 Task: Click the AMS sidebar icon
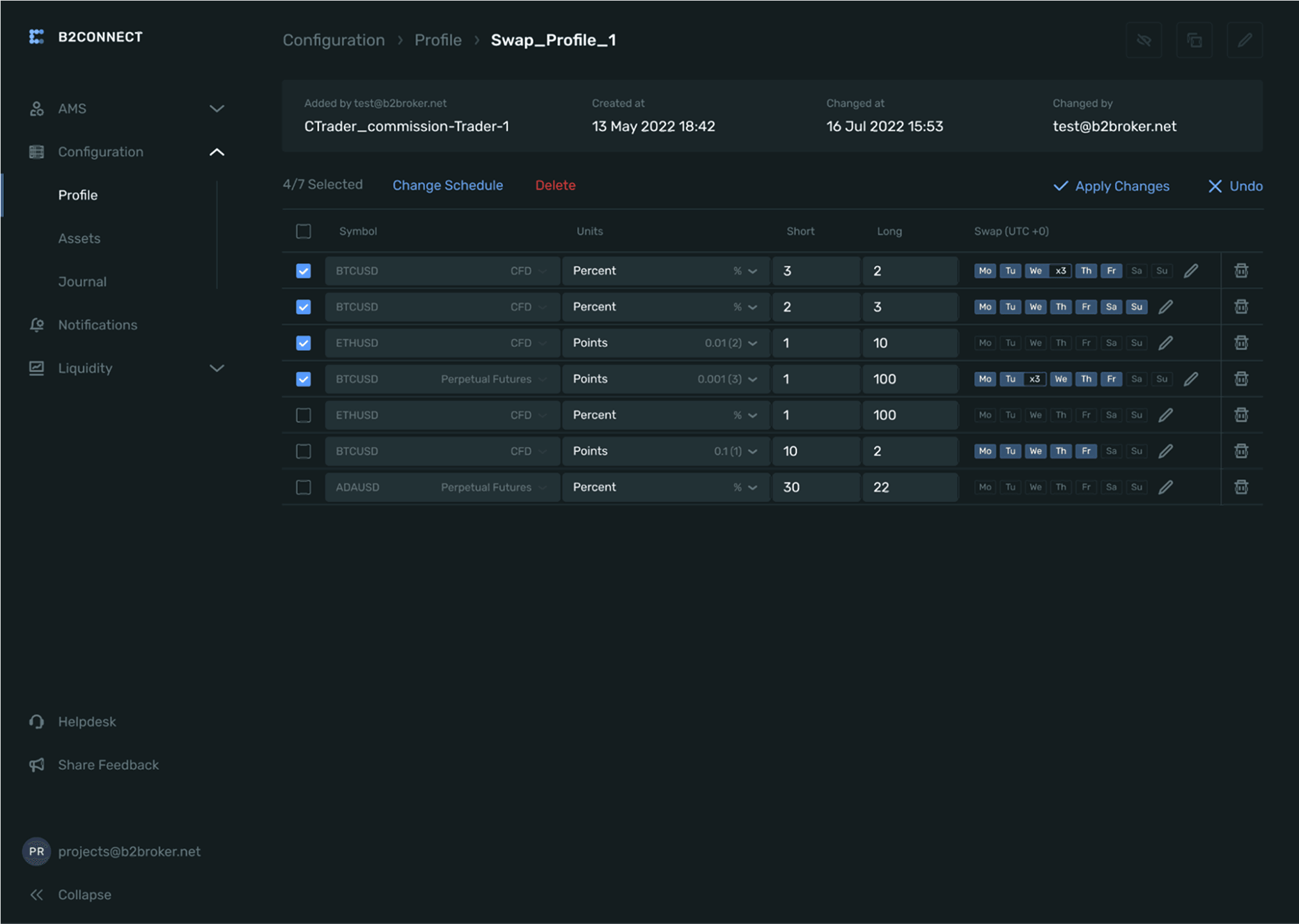(x=37, y=109)
